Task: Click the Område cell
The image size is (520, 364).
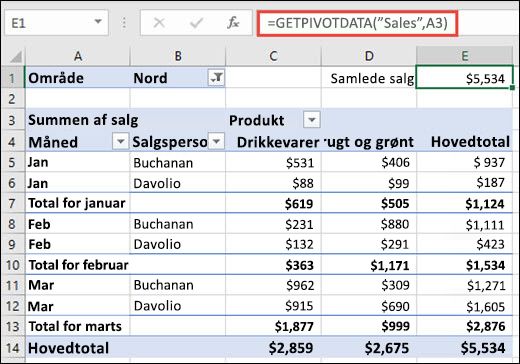Action: 77,78
